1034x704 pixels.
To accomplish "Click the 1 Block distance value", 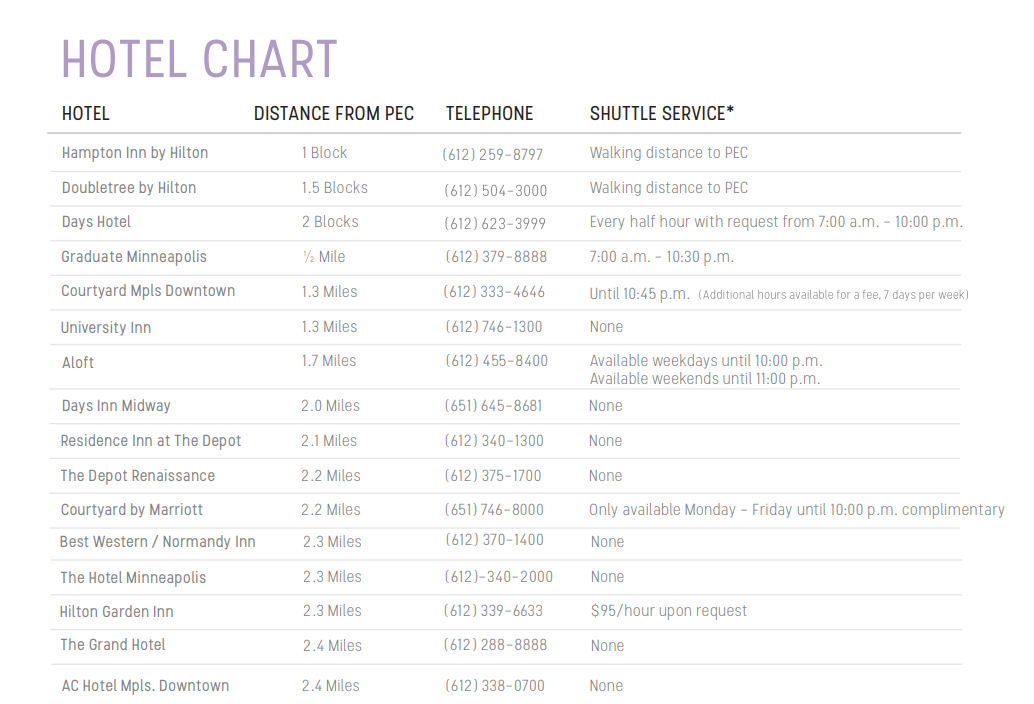I will click(x=324, y=153).
